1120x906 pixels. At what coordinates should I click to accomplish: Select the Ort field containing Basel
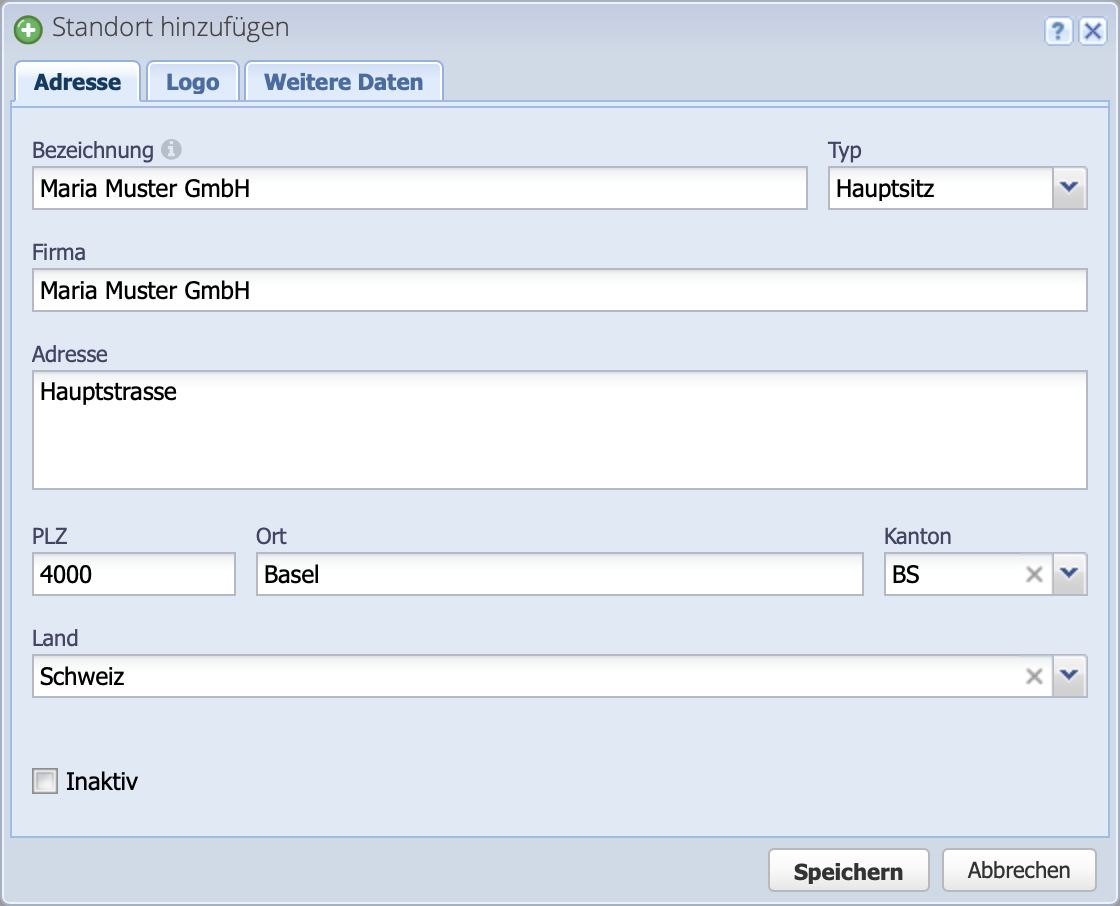click(560, 574)
